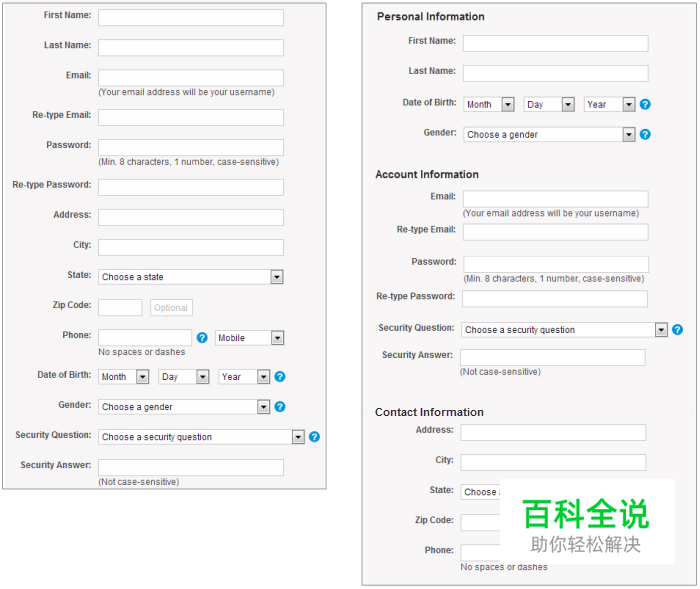Screen dimensions: 700x589
Task: Click the right form's First Name field
Action: click(555, 43)
